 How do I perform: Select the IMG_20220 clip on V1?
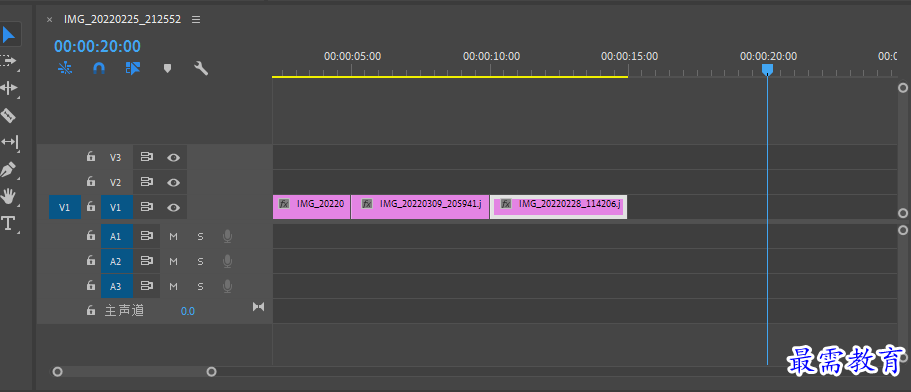click(311, 207)
